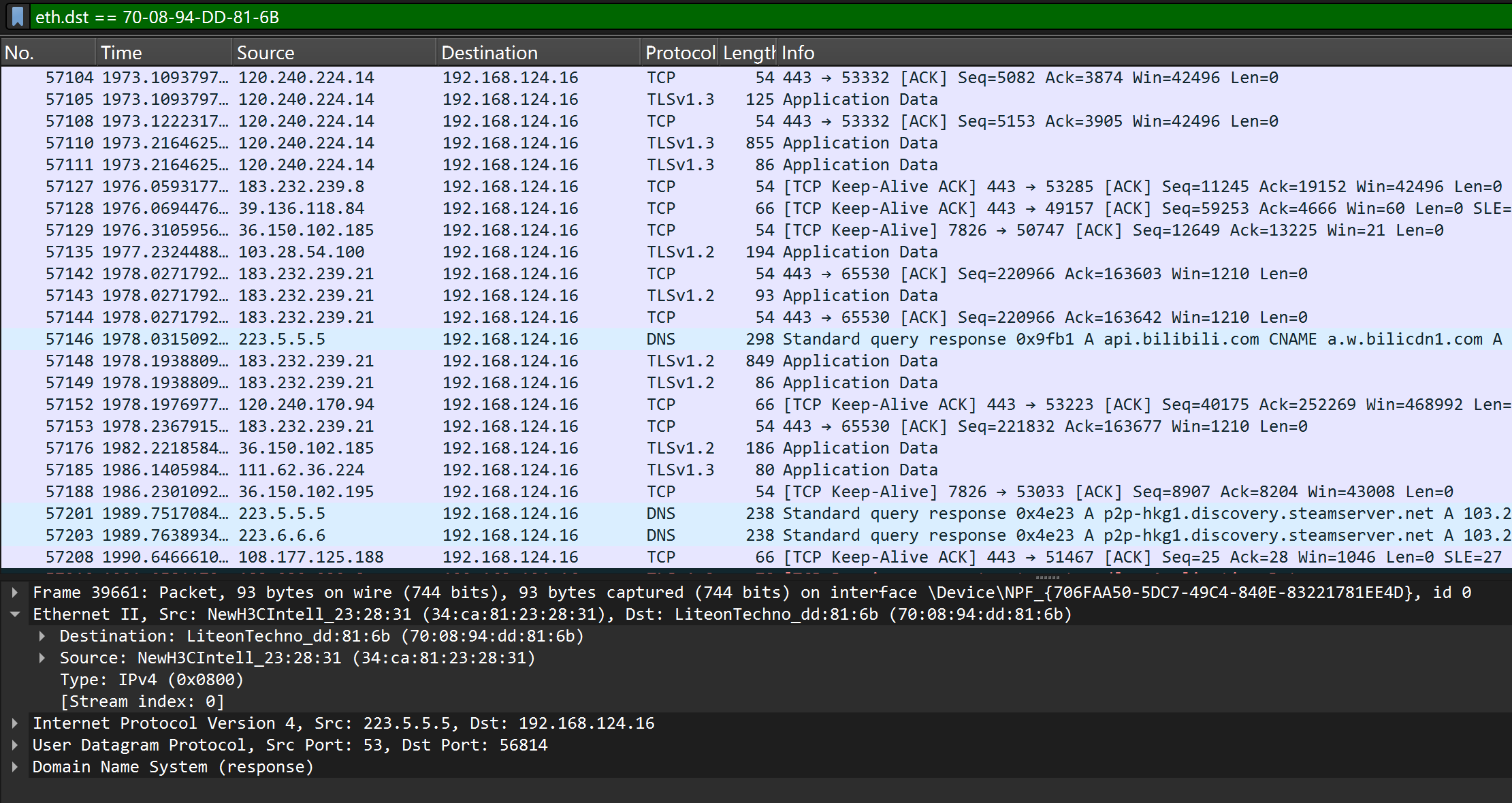Click the display filter text field
This screenshot has width=1512, height=803.
tap(749, 16)
